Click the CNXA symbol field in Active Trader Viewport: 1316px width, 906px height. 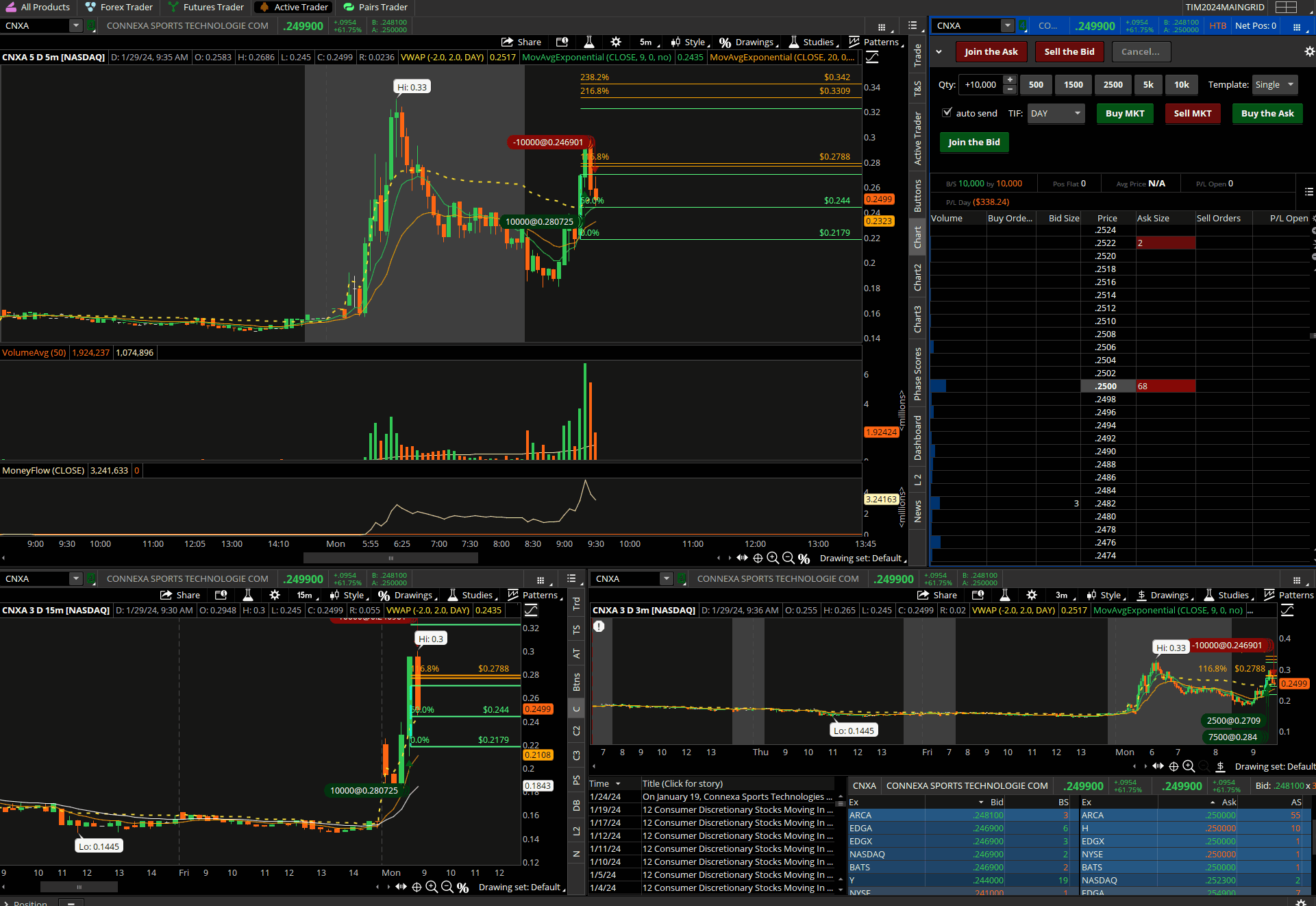click(966, 25)
